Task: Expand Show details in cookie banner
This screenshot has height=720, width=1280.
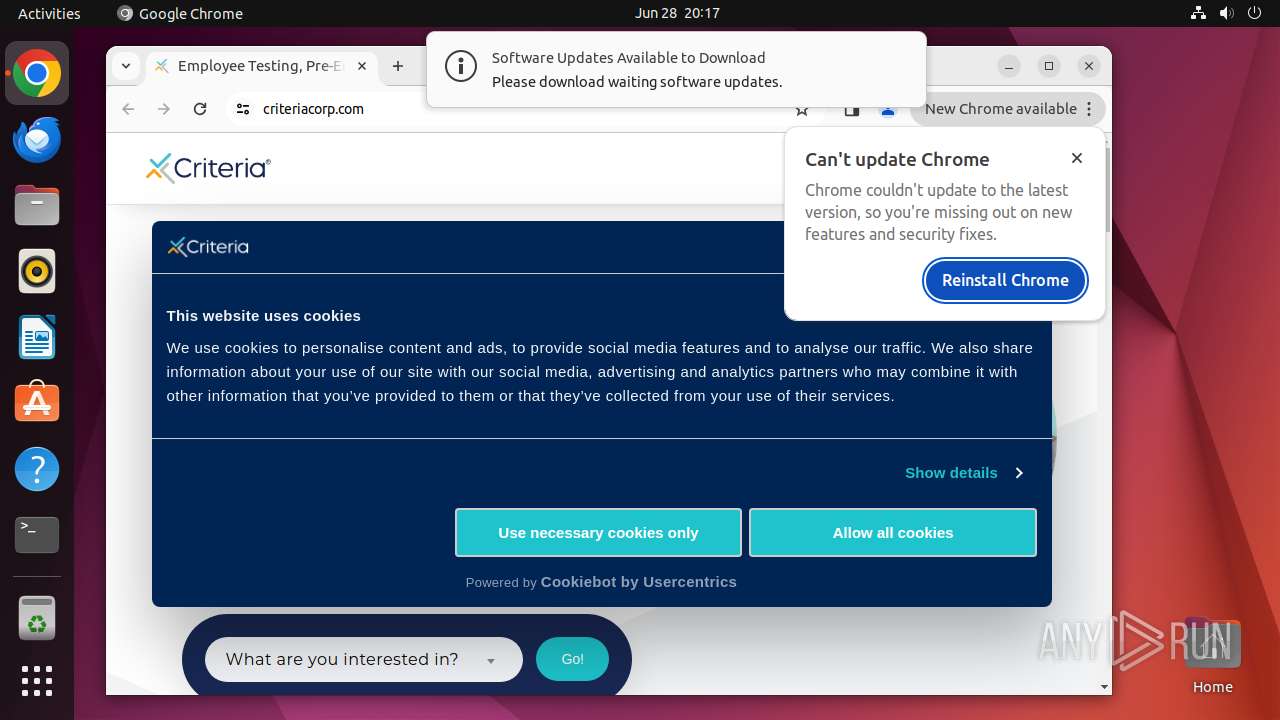Action: 963,473
